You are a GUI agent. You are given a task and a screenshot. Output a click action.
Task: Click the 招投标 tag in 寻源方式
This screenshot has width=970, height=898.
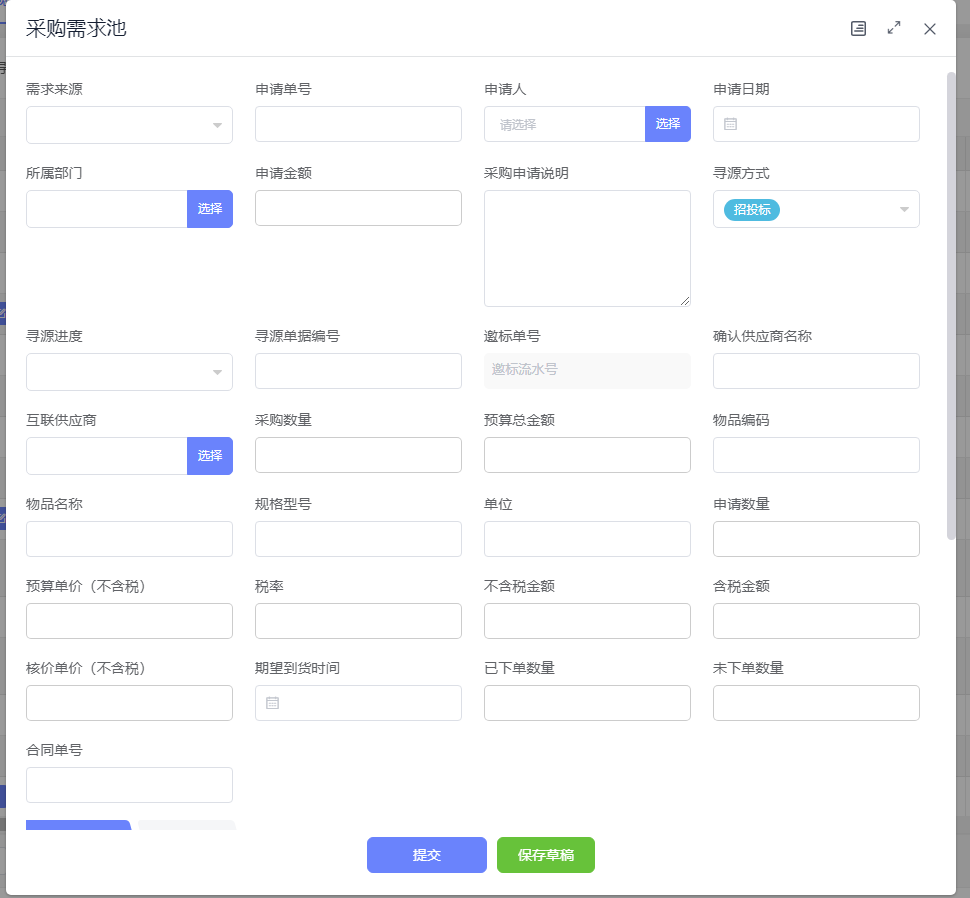[x=752, y=210]
